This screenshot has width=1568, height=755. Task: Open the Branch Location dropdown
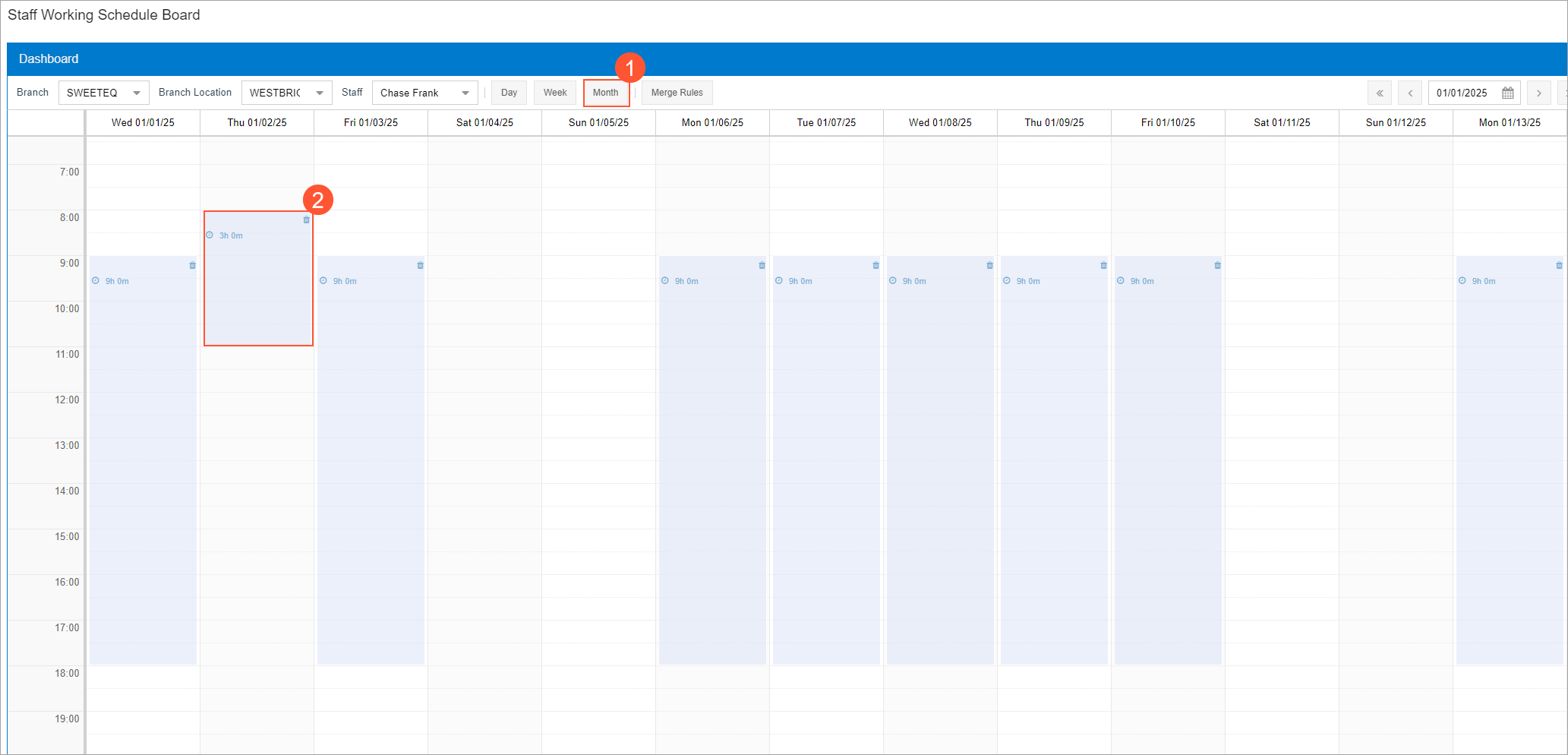tap(320, 93)
